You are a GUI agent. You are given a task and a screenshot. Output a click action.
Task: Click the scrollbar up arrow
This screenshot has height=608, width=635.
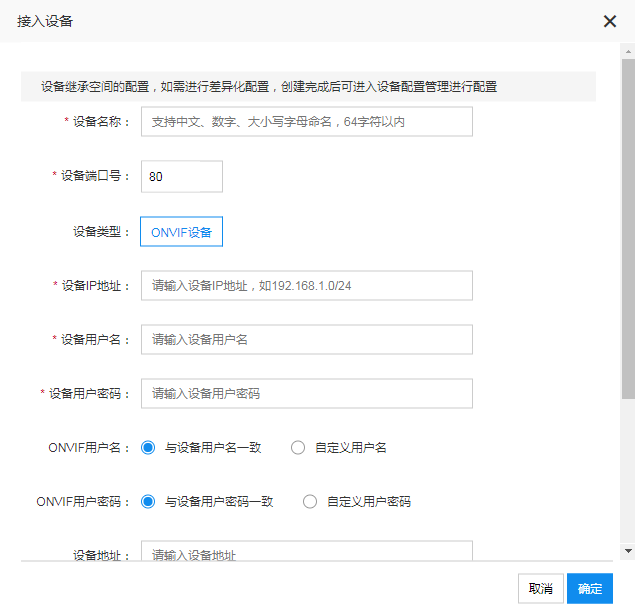(x=628, y=51)
